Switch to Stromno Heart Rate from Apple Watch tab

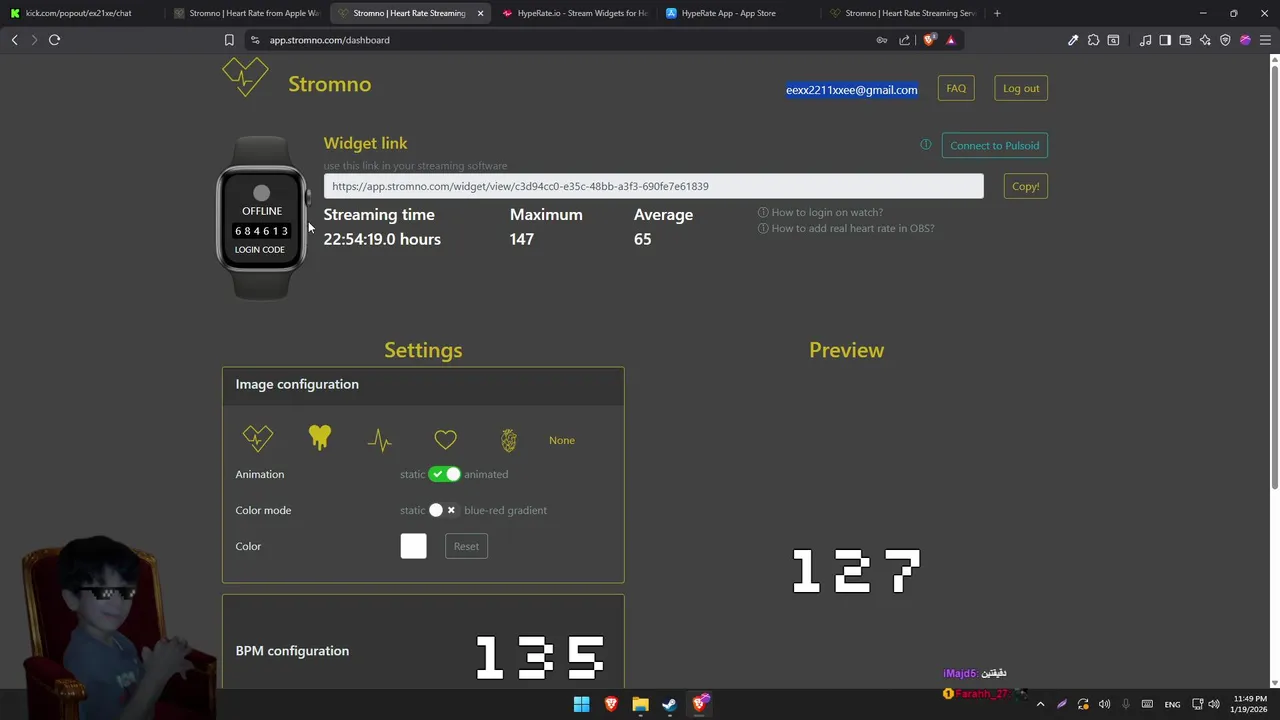pyautogui.click(x=246, y=13)
